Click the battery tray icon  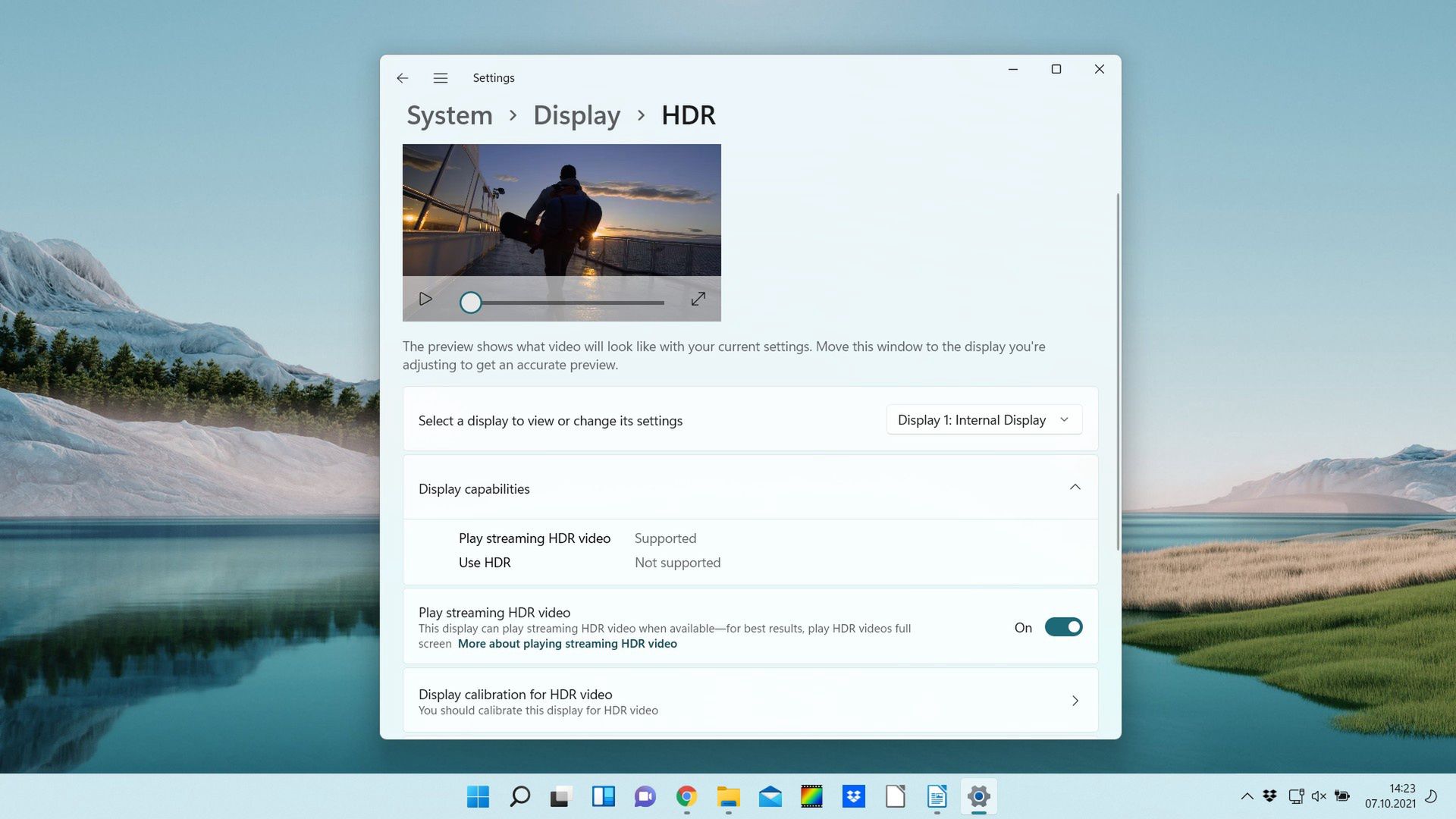(x=1343, y=796)
